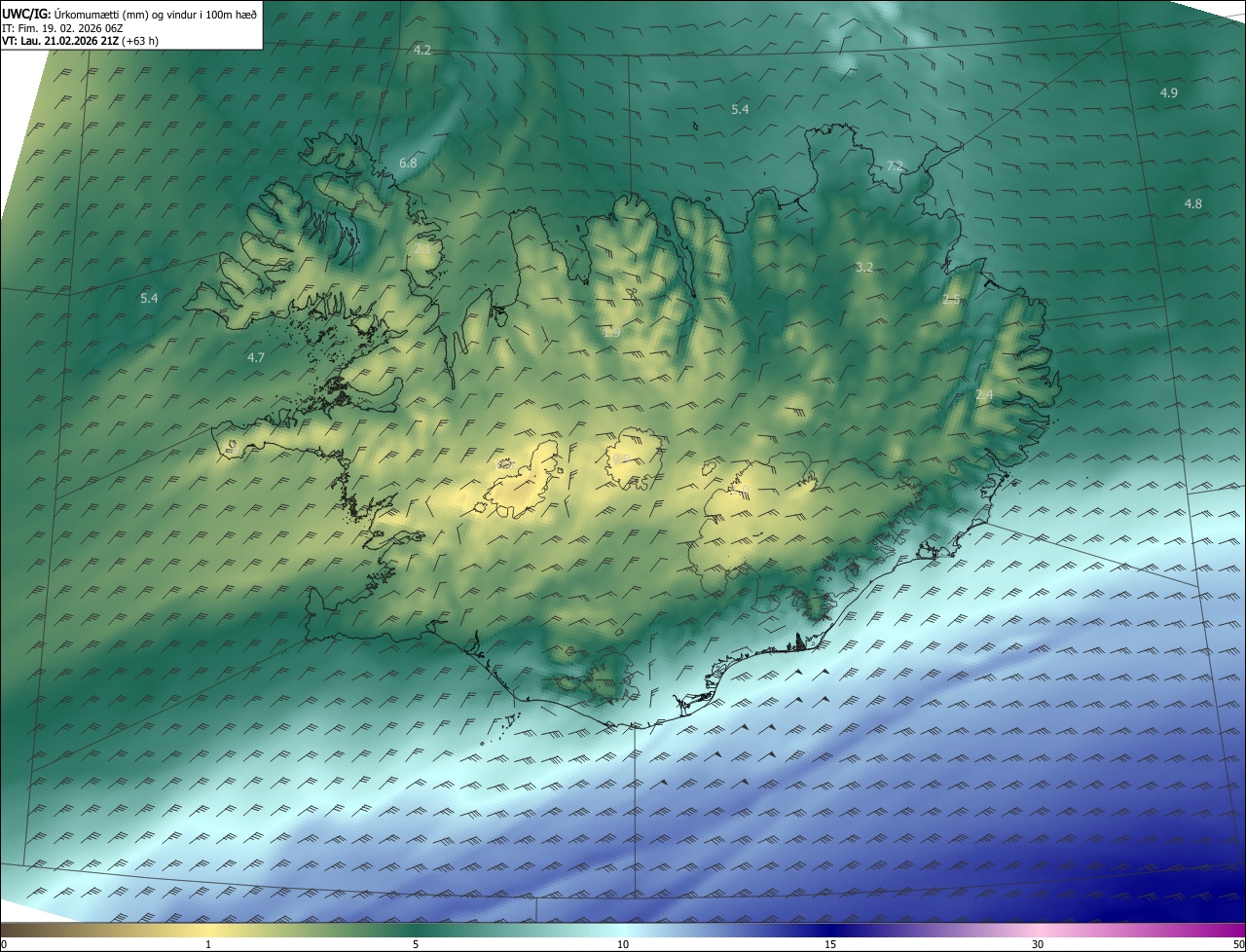The image size is (1246, 952).
Task: Click the 2.4 value label in the east fjords
Action: tap(984, 394)
